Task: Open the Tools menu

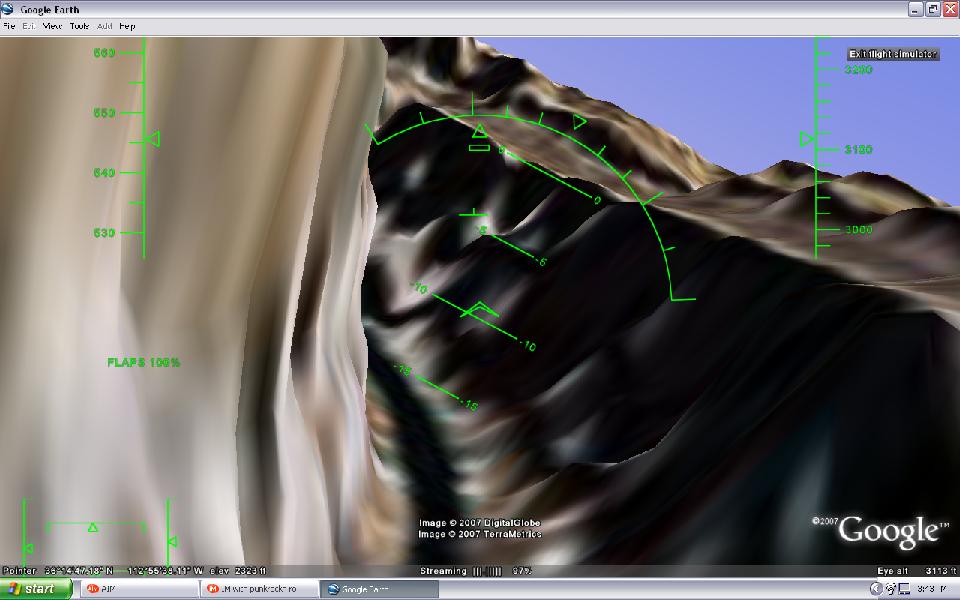Action: (x=80, y=26)
